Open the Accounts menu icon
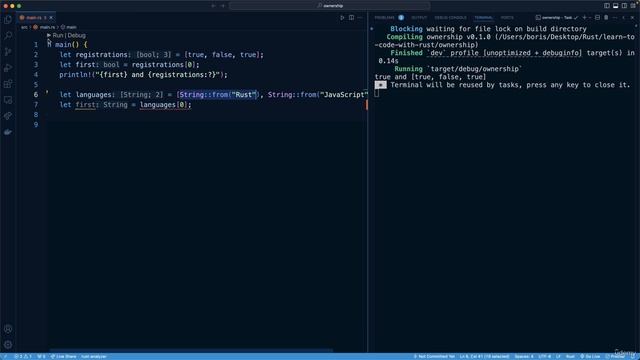This screenshot has height=360, width=640. pyautogui.click(x=8, y=329)
